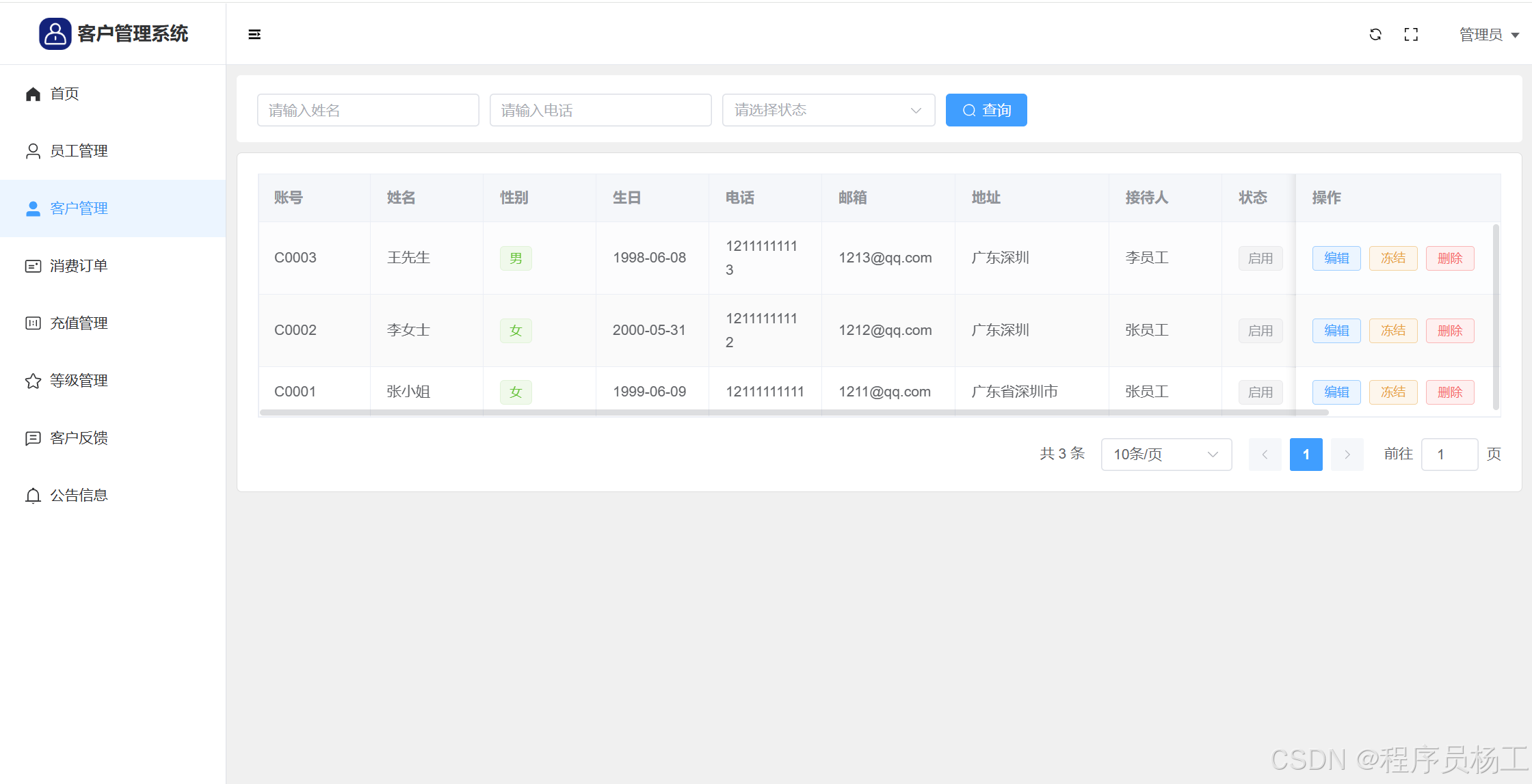Click 删除 for customer C0001 张小姐

coord(1449,392)
